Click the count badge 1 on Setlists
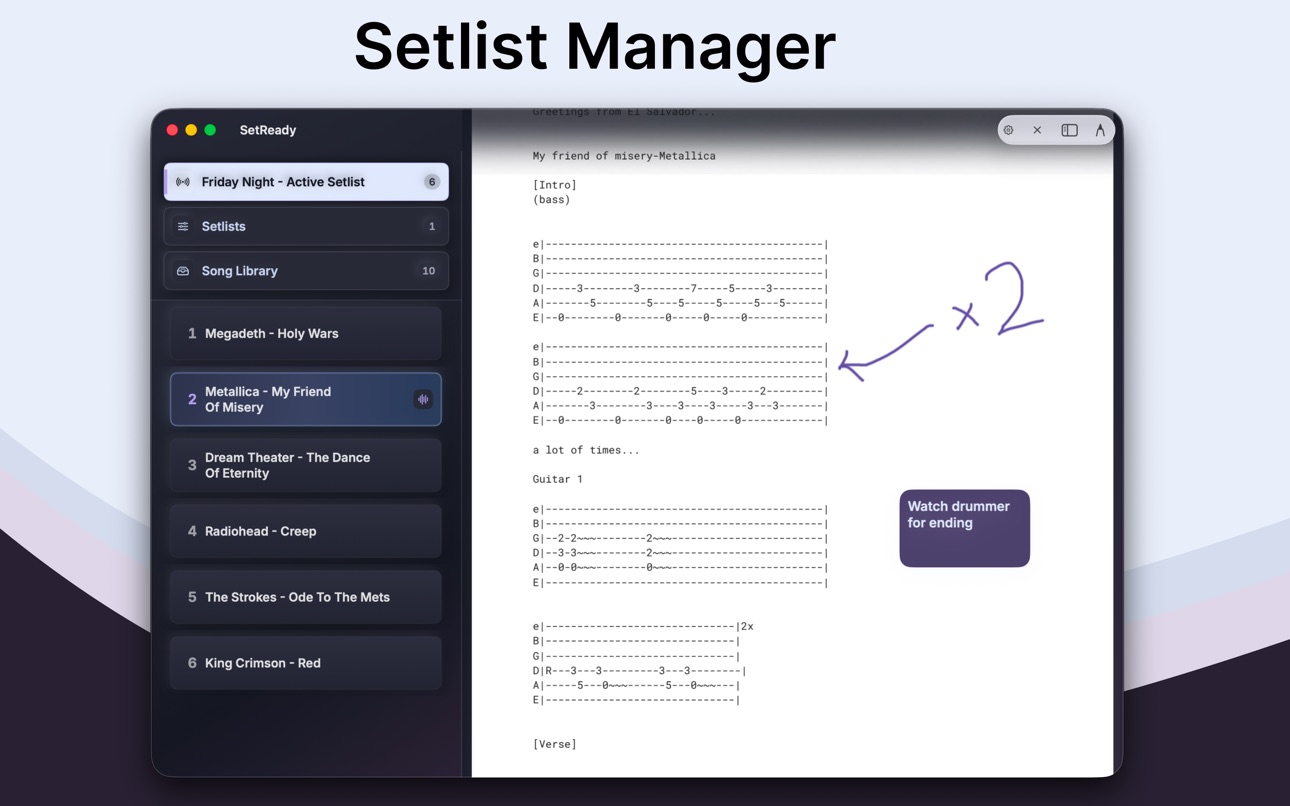Viewport: 1290px width, 806px height. pos(432,227)
